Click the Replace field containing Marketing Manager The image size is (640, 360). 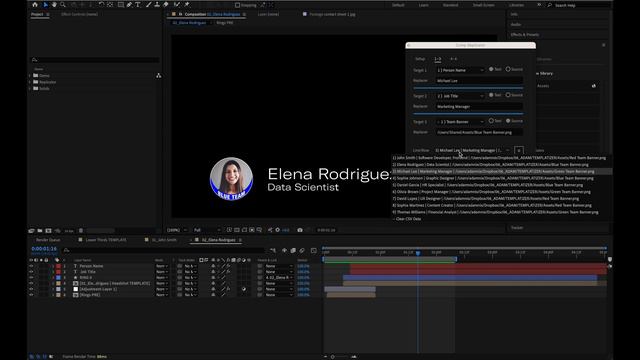pyautogui.click(x=479, y=107)
